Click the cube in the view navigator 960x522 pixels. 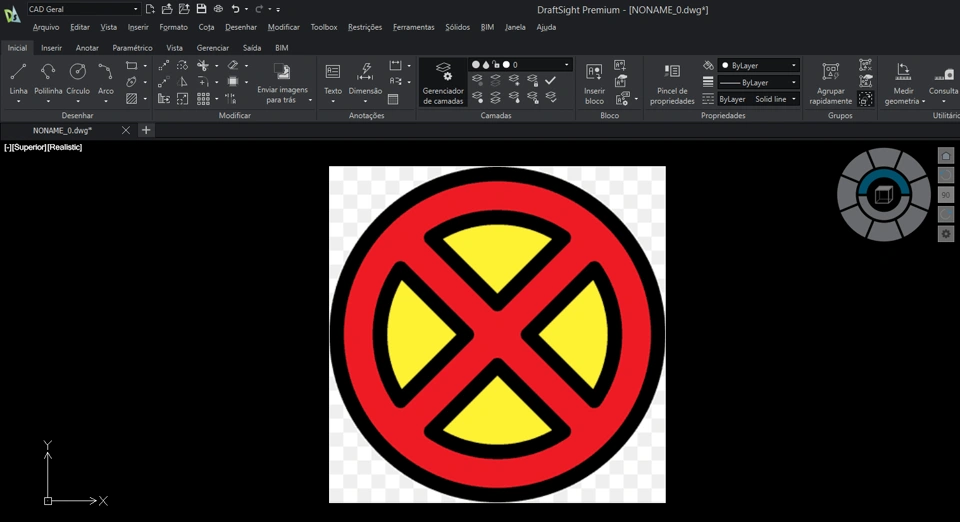coord(883,195)
